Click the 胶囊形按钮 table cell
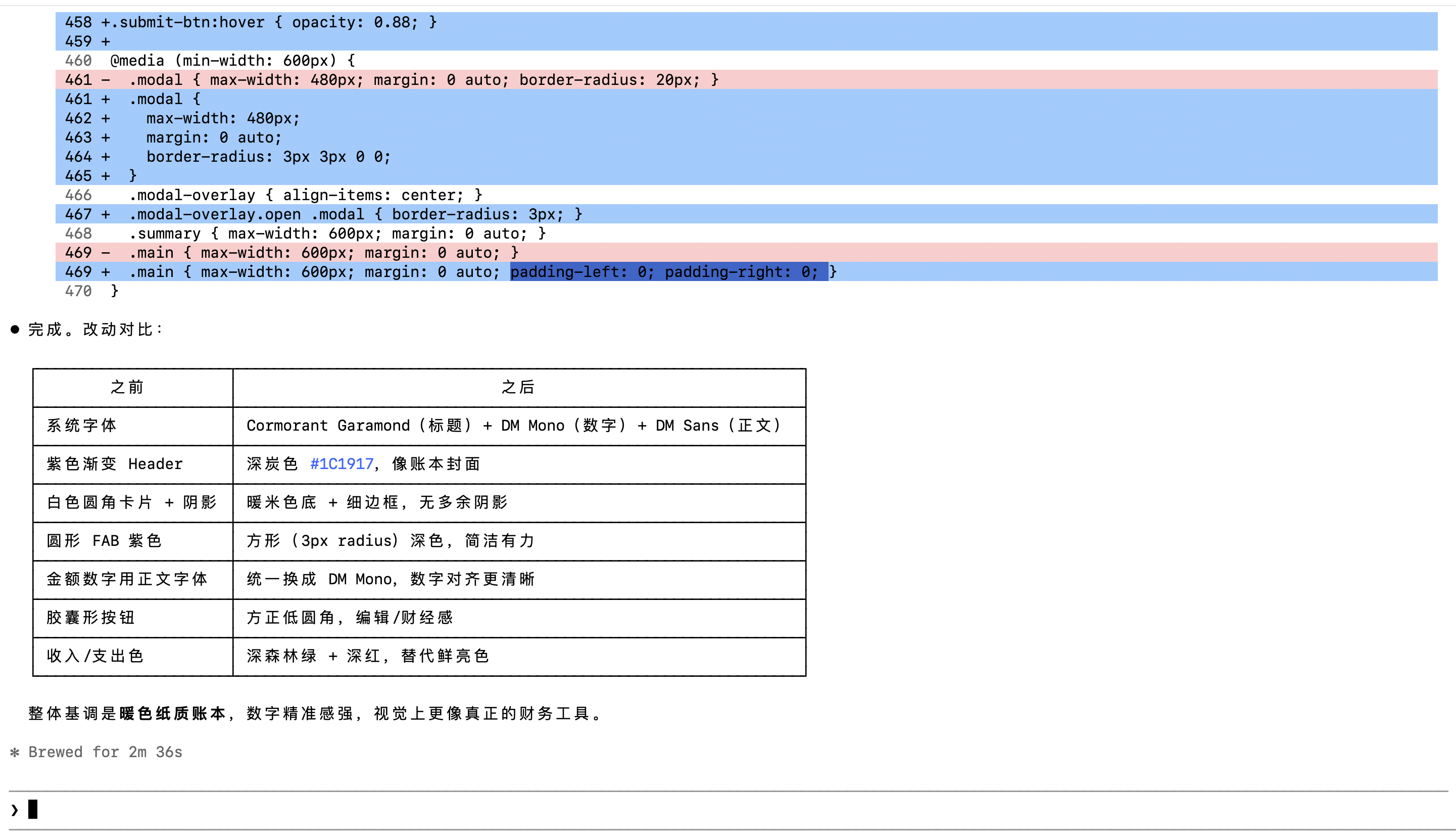Screen dimensions: 1456x836 [x=90, y=617]
